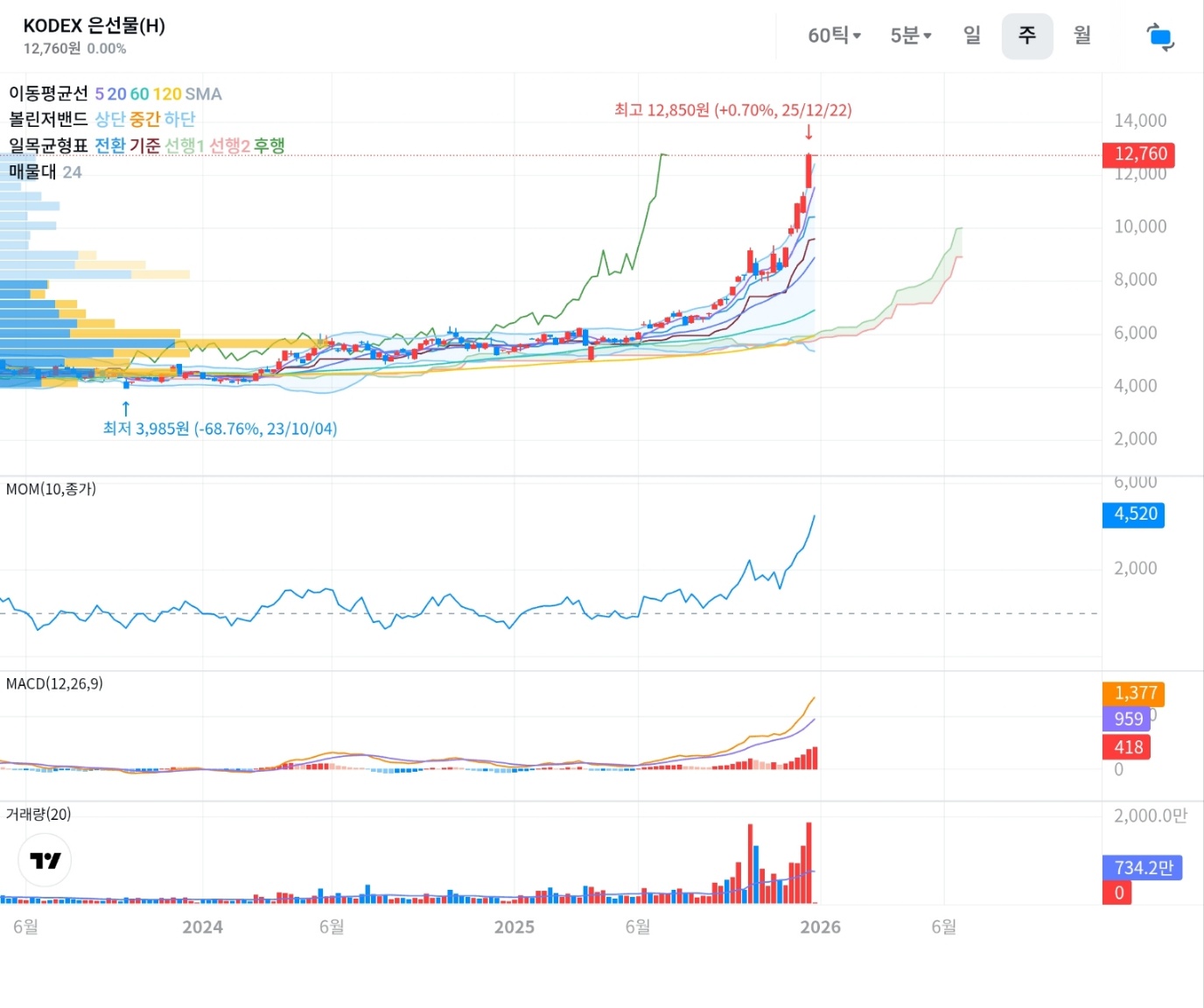
Task: Click the 거래량(20) volume label
Action: 38,814
